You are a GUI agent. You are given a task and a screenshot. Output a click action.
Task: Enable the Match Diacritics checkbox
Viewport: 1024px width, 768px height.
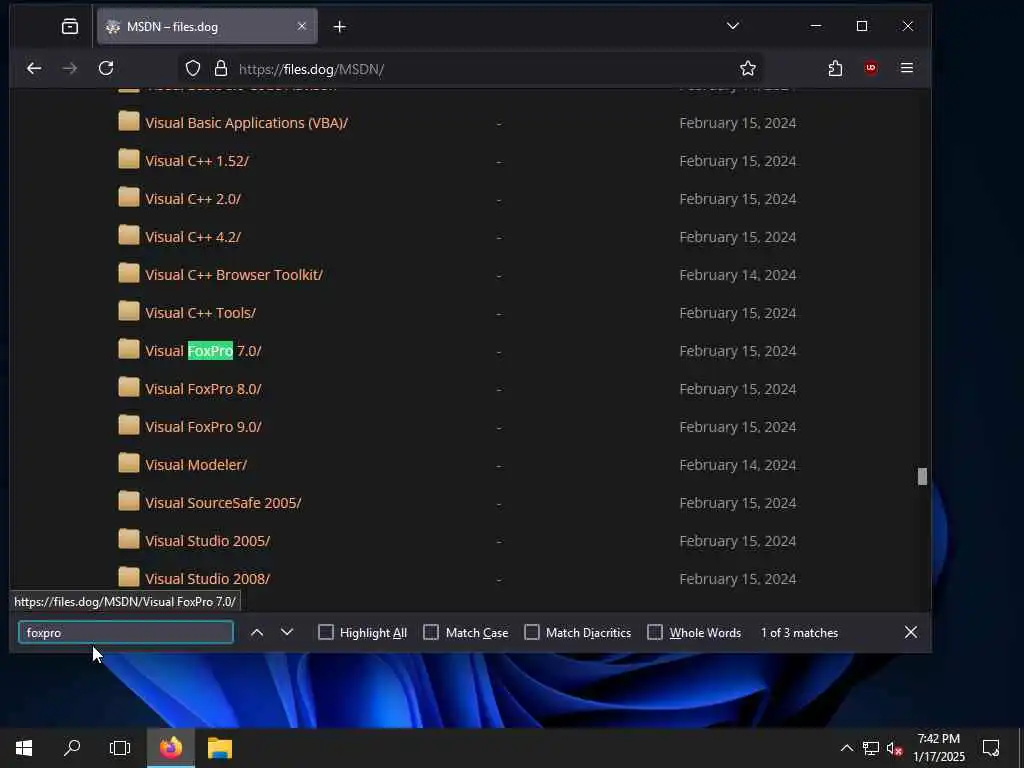coord(532,632)
